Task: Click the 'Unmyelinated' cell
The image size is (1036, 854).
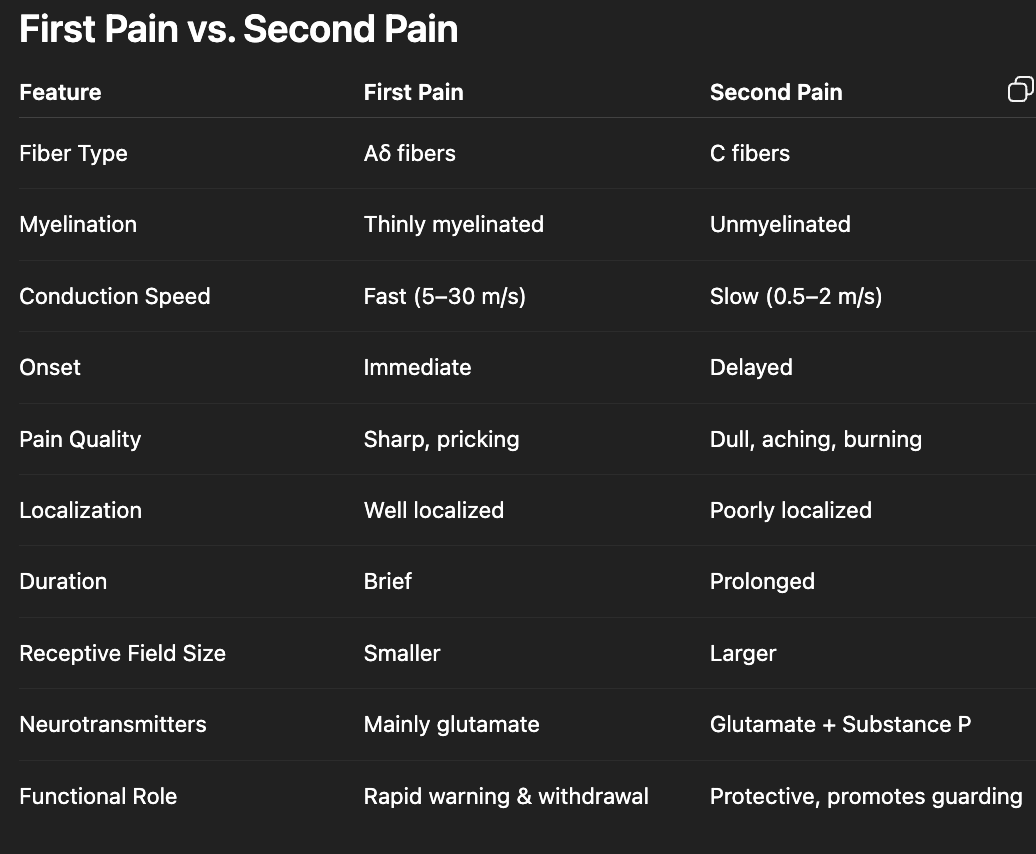Action: (x=779, y=224)
